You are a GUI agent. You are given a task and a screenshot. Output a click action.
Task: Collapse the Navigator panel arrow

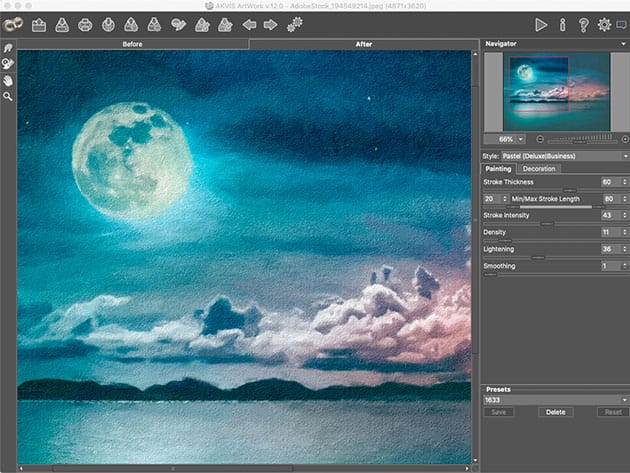[x=625, y=44]
